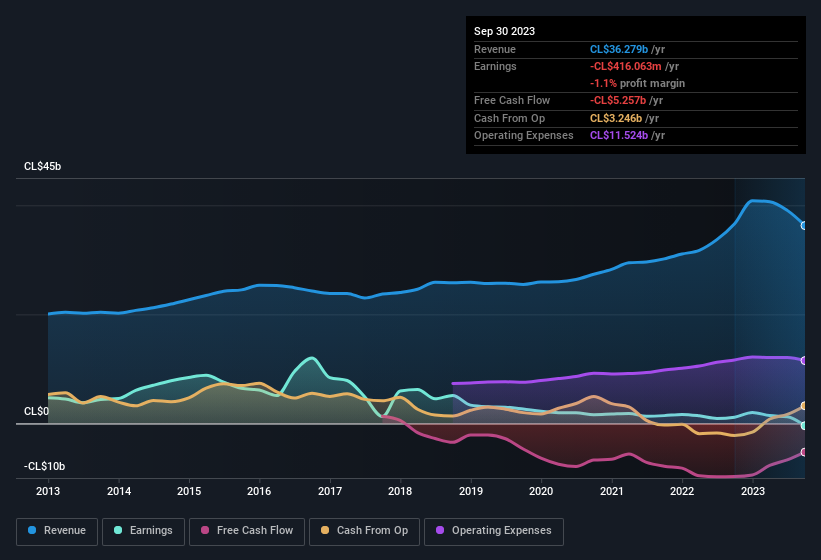Click the Earnings teal end-point marker

click(x=804, y=425)
